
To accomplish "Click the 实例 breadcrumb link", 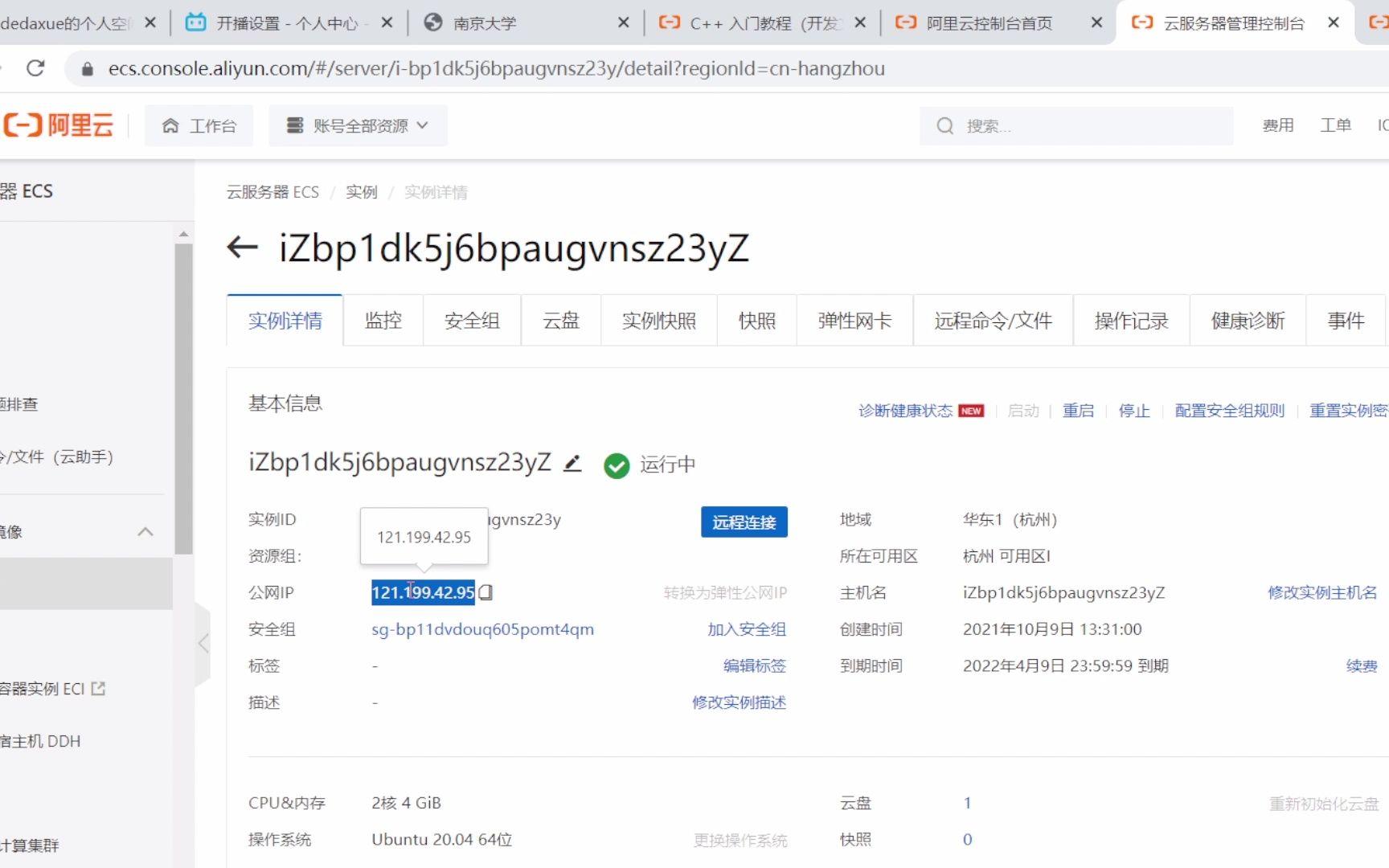I will [362, 192].
